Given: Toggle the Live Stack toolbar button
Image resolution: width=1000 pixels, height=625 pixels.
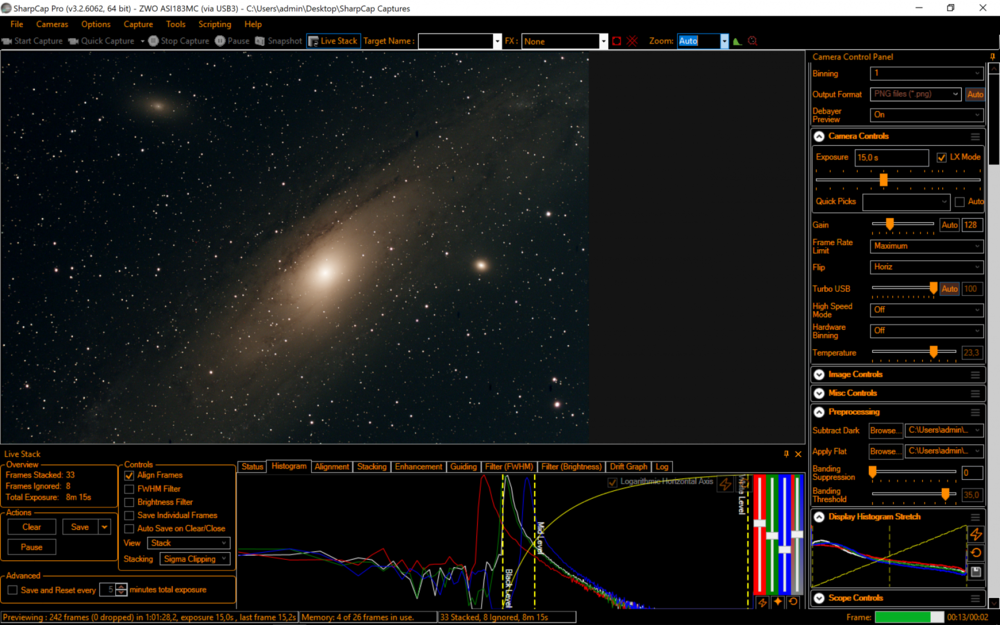Looking at the screenshot, I should click(333, 41).
